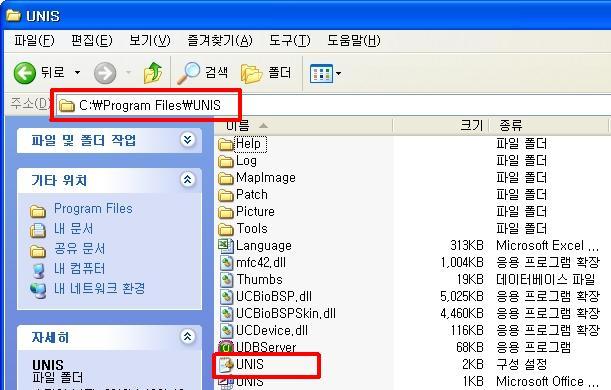Collapse the 자세히 details panel
611x390 pixels.
click(187, 337)
